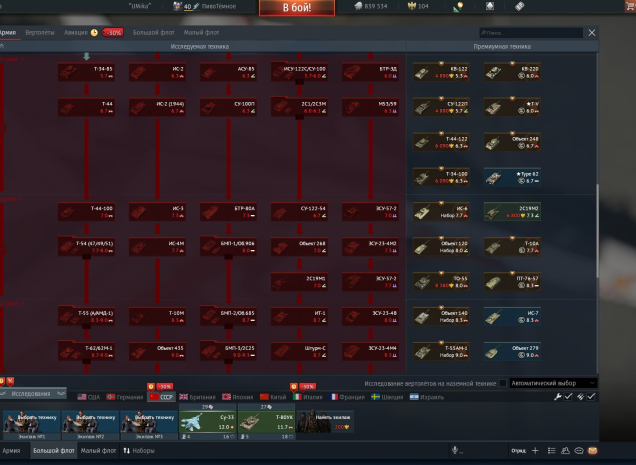Click the -30% discount badge

coord(112,32)
